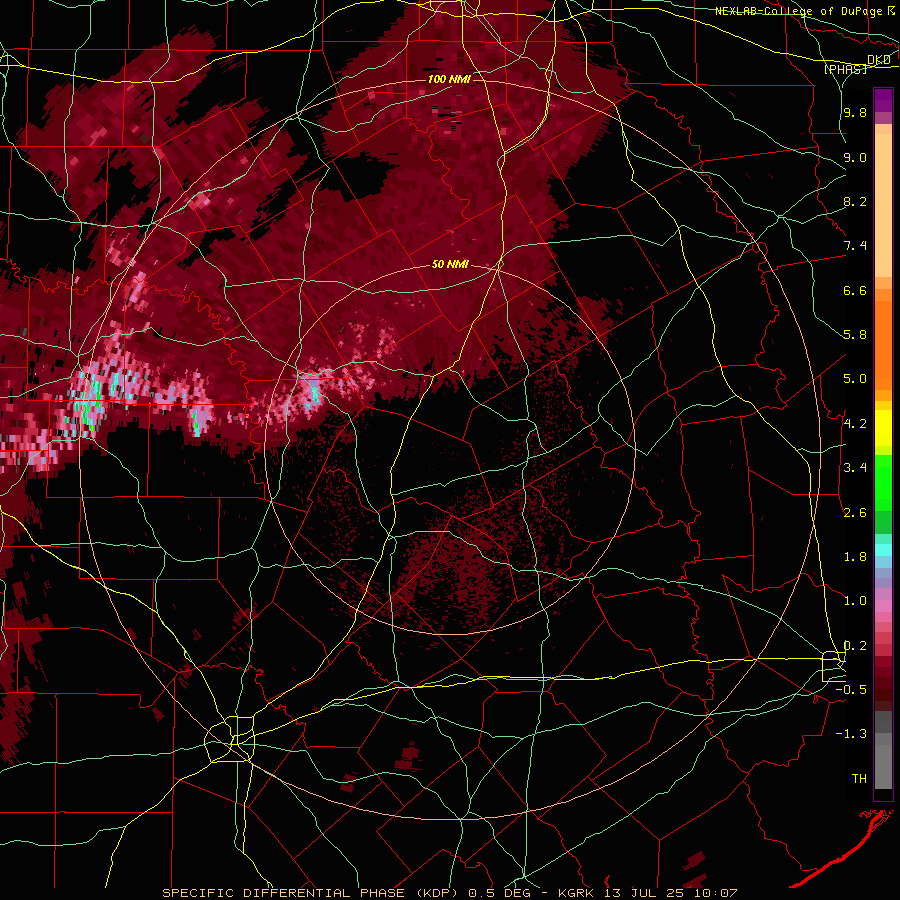Click the 4.2 legend value
The width and height of the screenshot is (900, 900).
(855, 424)
